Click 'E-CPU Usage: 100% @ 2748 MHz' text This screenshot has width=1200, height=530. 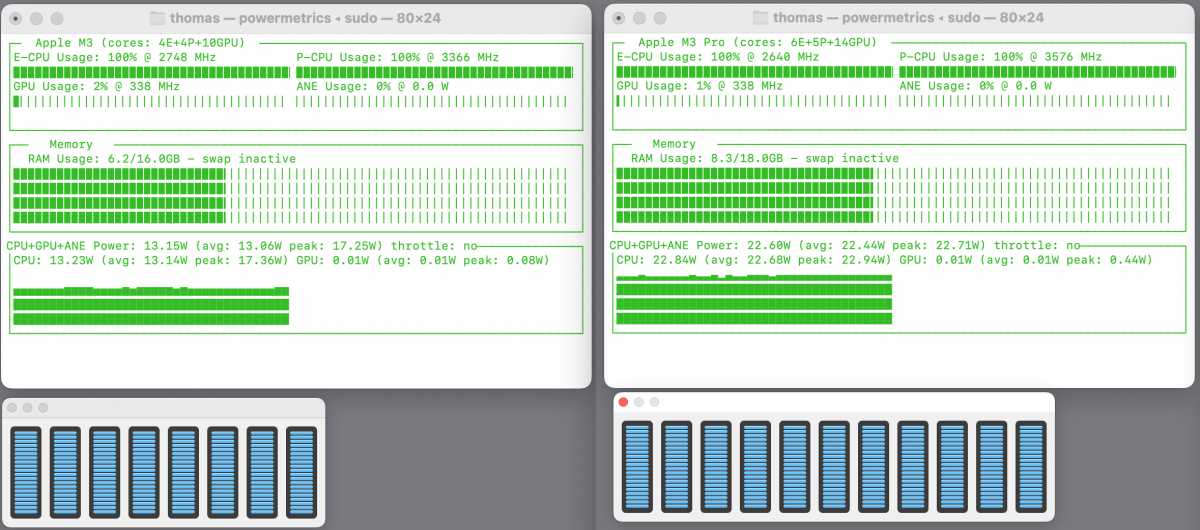pos(115,57)
